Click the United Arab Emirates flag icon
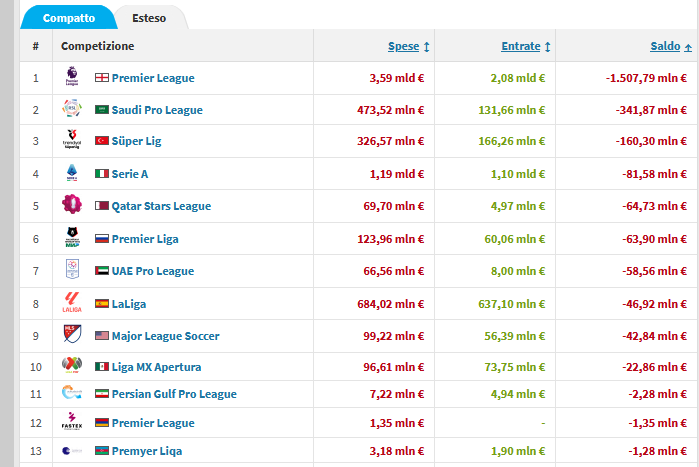Image resolution: width=699 pixels, height=467 pixels. coord(102,271)
